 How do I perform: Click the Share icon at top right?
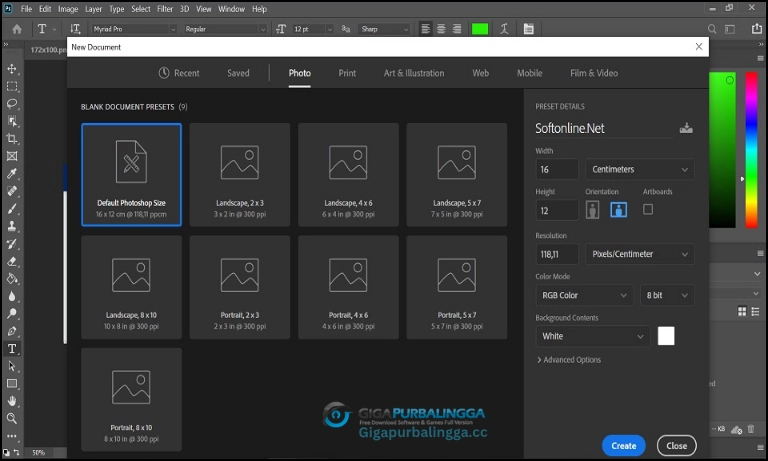(757, 29)
